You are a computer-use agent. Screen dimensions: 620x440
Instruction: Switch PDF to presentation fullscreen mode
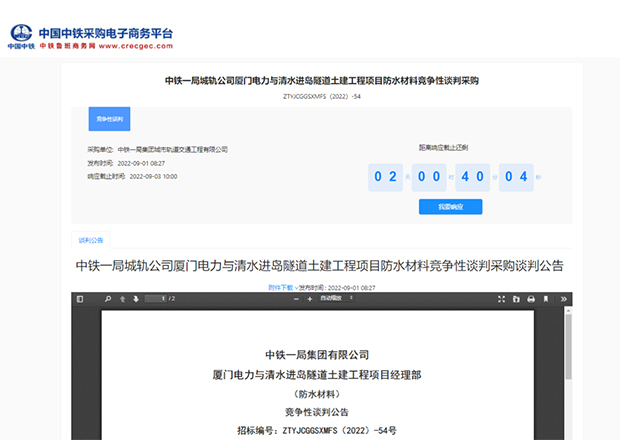pos(501,299)
